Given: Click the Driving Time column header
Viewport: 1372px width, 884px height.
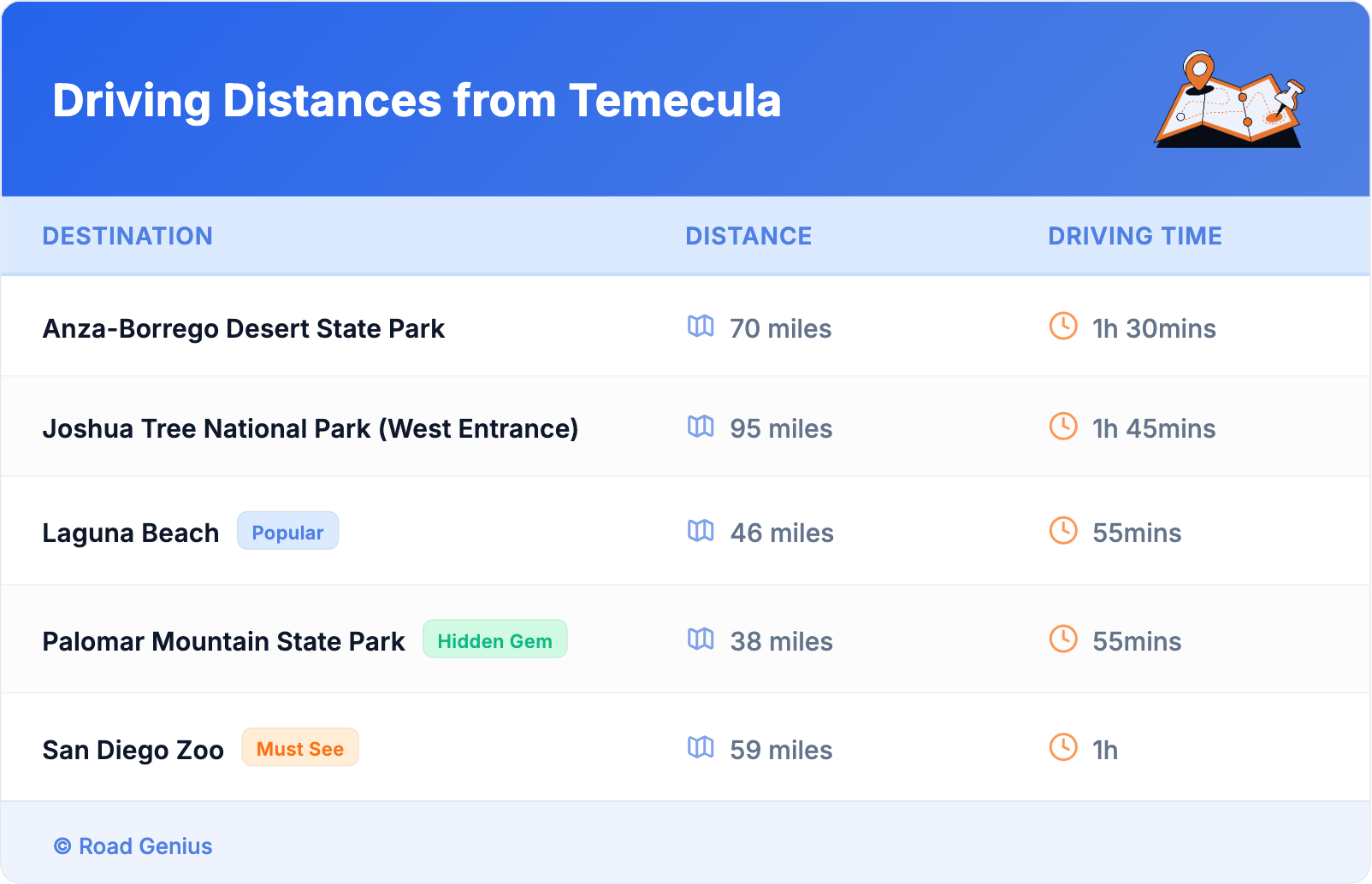Looking at the screenshot, I should point(1134,236).
